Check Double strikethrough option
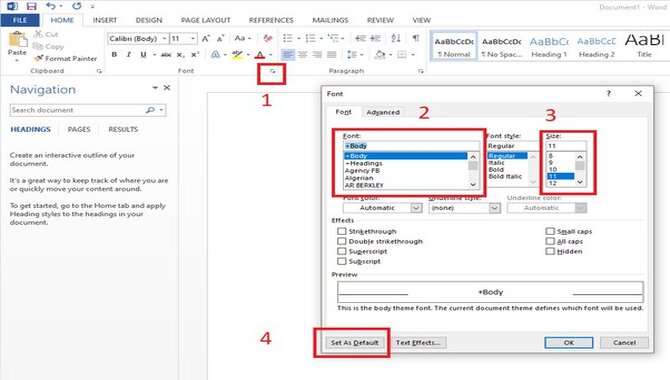This screenshot has height=380, width=670. (341, 241)
